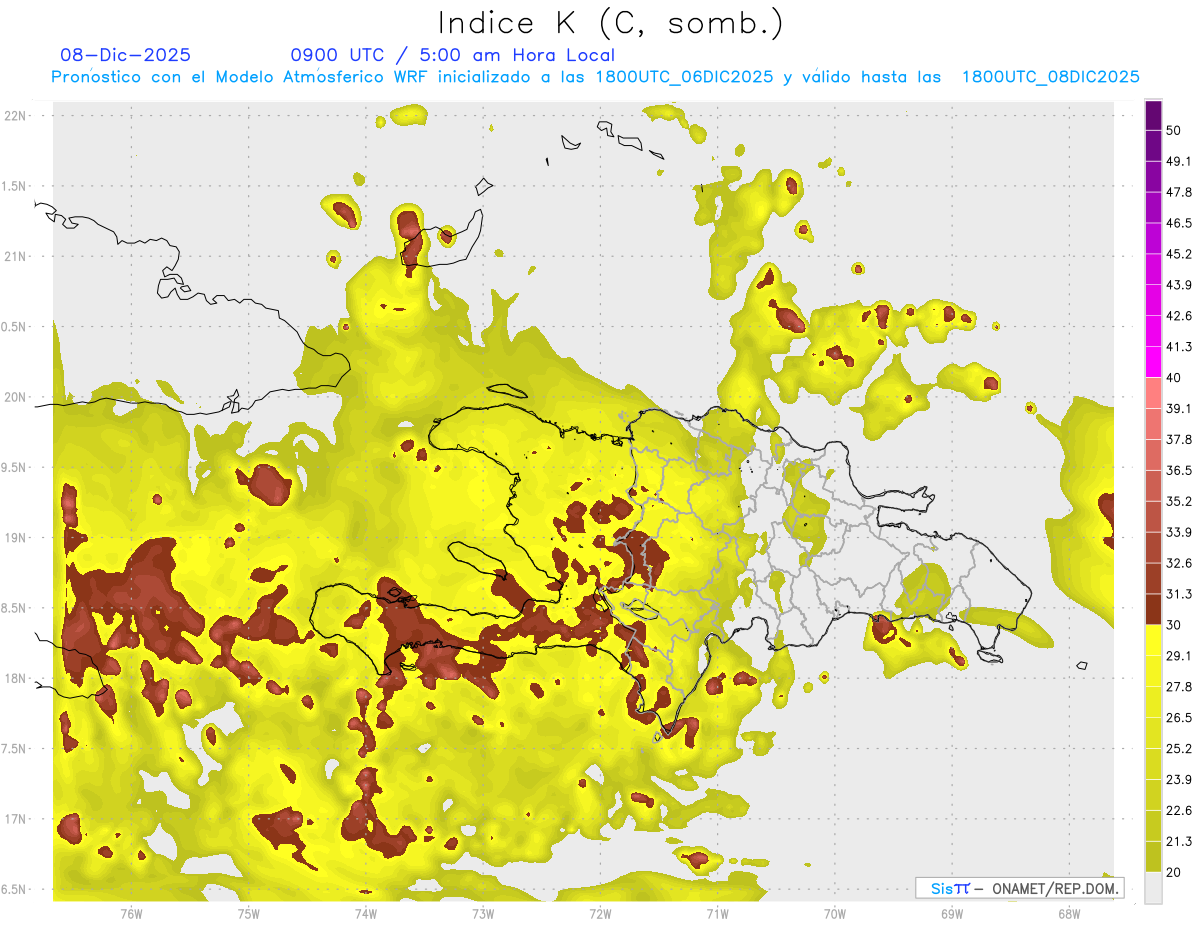Click the "7.5N" latitude label
Viewport: 1200px width, 927px height.
15,748
